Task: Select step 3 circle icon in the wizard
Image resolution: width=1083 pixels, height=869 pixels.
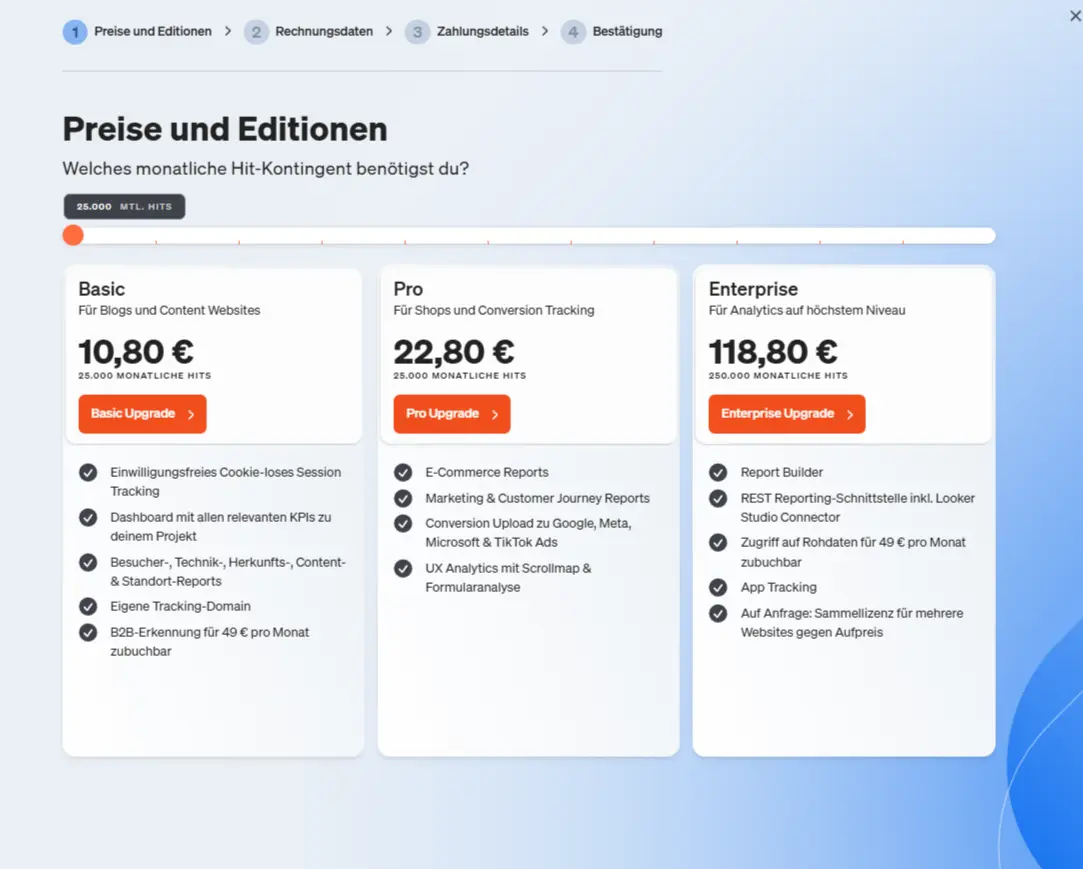Action: pos(417,32)
